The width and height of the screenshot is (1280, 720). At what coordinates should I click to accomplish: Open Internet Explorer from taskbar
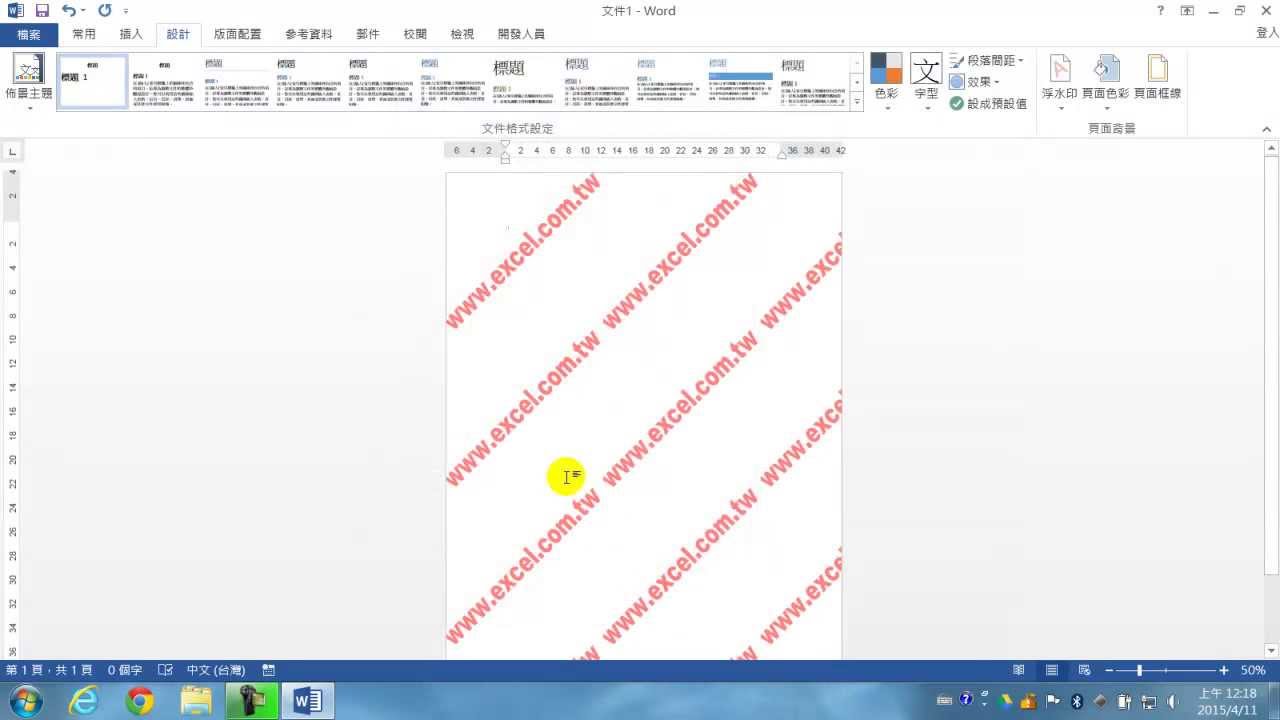tap(84, 701)
